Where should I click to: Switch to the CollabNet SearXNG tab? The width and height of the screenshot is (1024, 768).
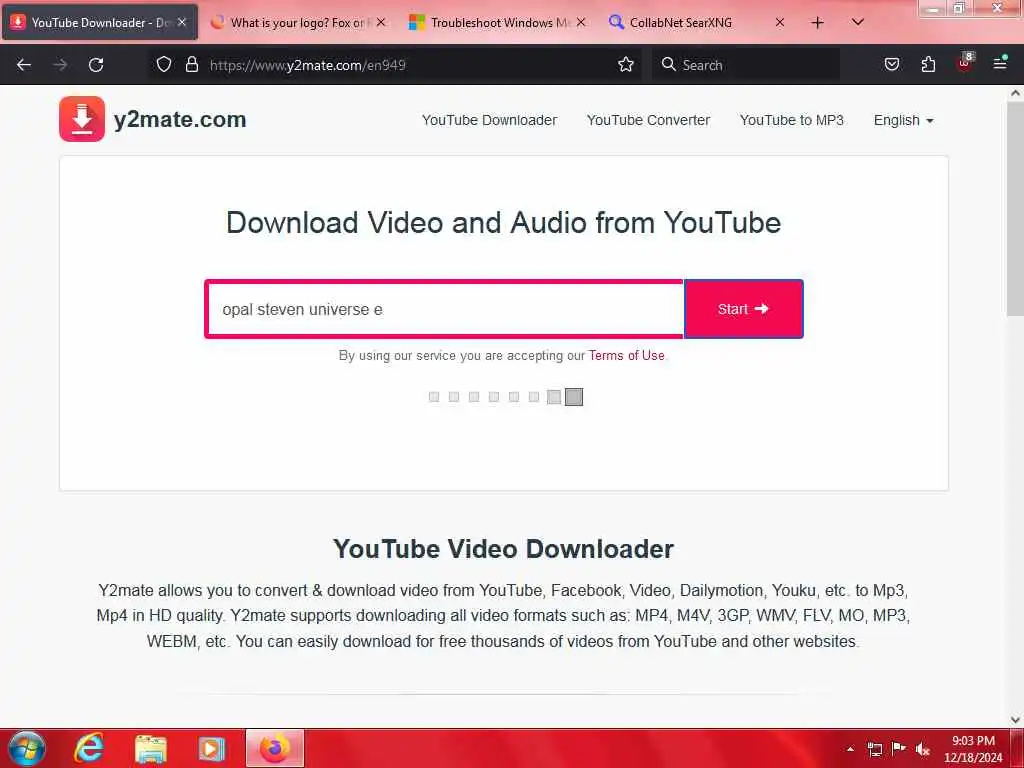click(x=696, y=23)
